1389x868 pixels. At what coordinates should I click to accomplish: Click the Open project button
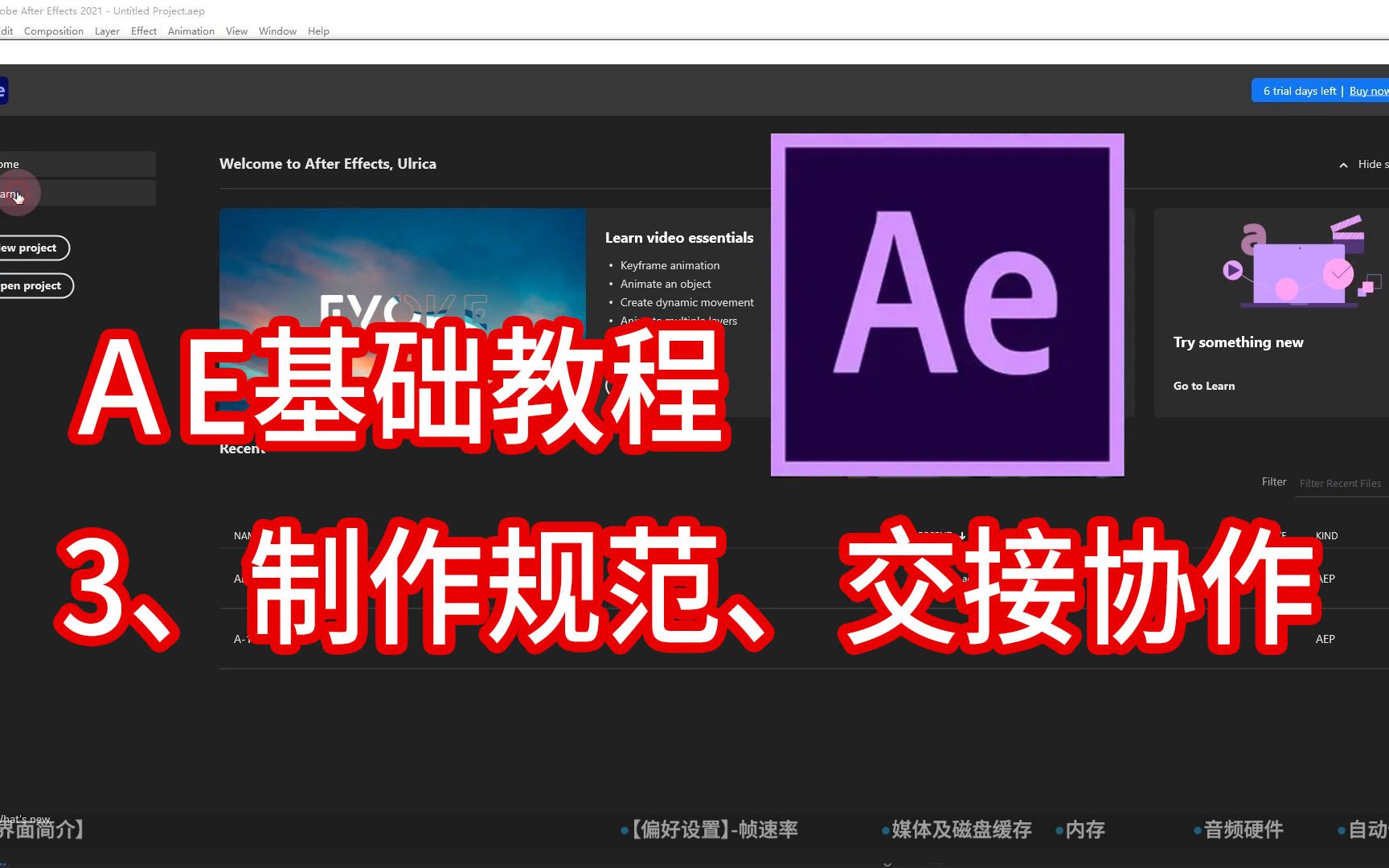(35, 285)
